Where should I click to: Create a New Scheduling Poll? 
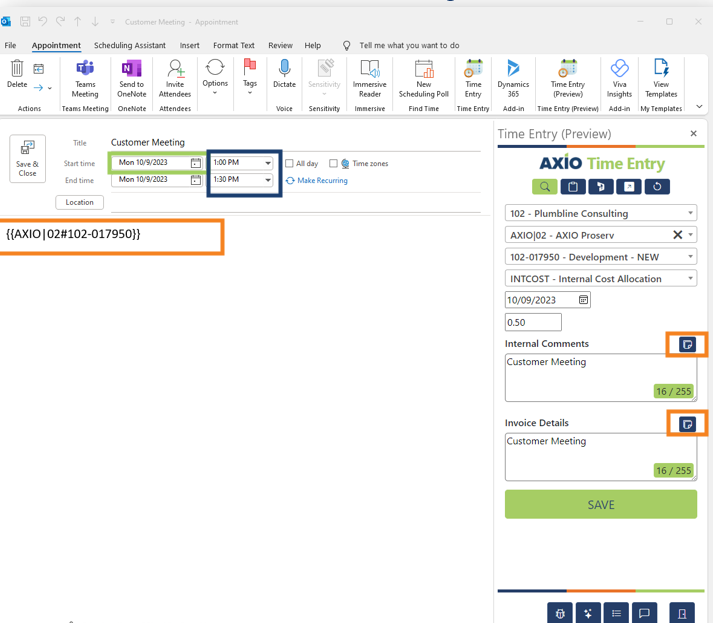tap(423, 78)
